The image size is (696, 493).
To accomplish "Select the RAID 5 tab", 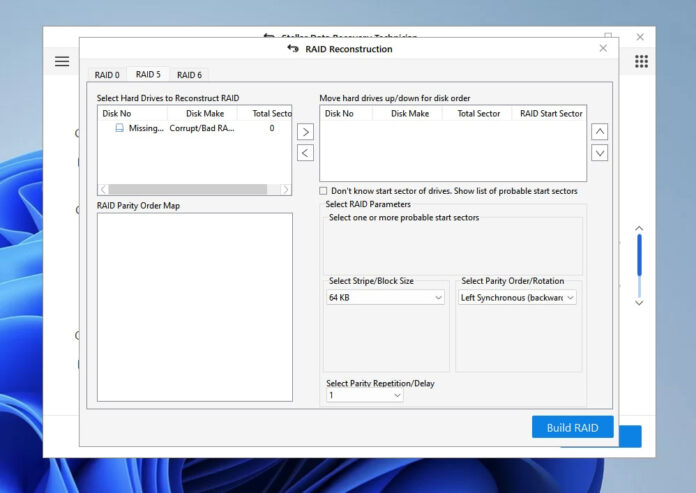I will click(148, 75).
